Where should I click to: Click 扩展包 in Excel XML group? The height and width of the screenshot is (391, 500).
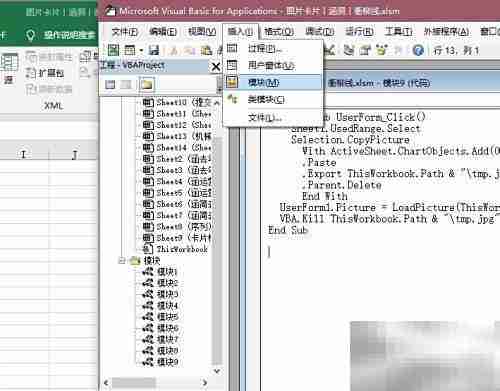click(x=45, y=73)
